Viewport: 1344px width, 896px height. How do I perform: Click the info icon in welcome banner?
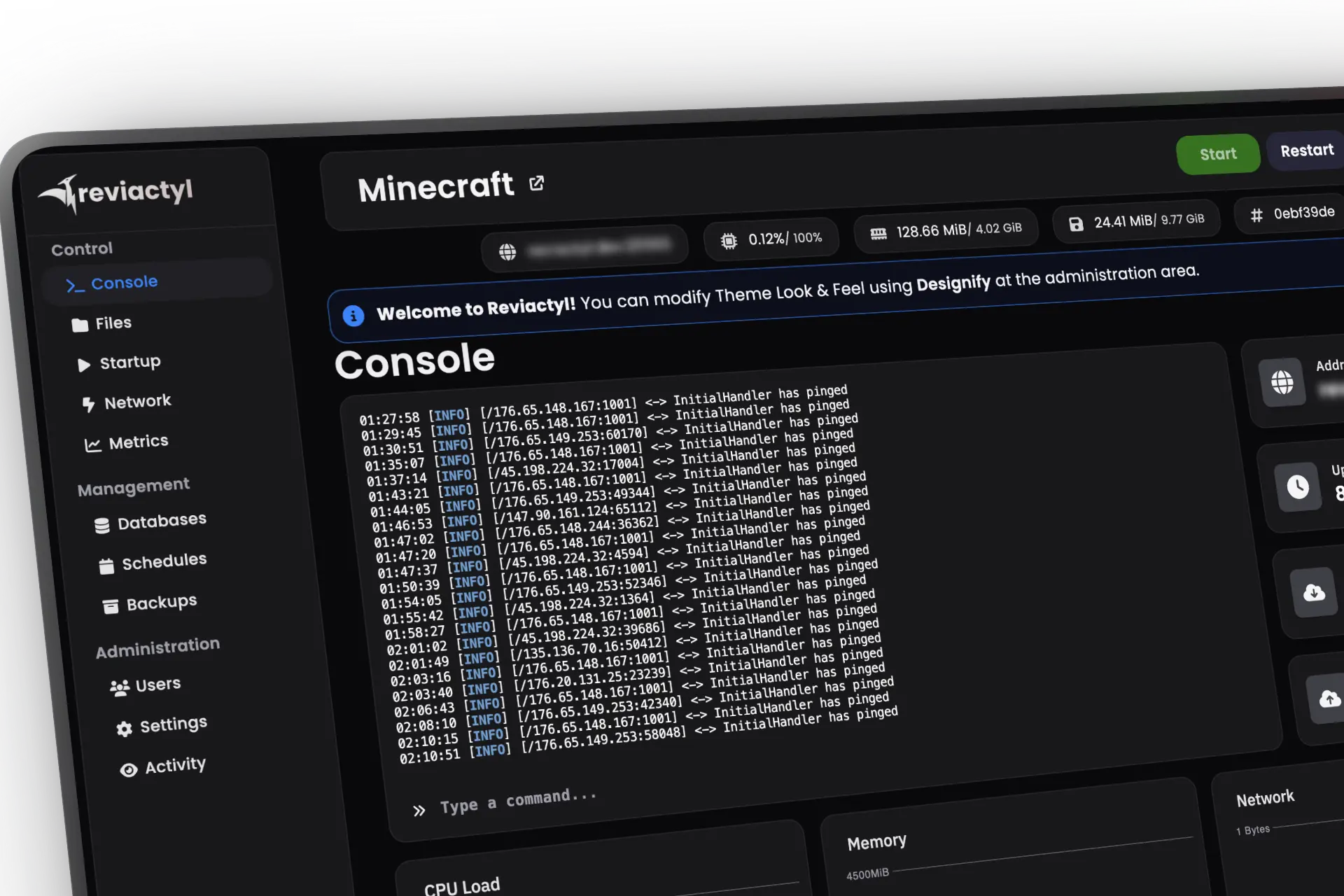click(x=353, y=316)
